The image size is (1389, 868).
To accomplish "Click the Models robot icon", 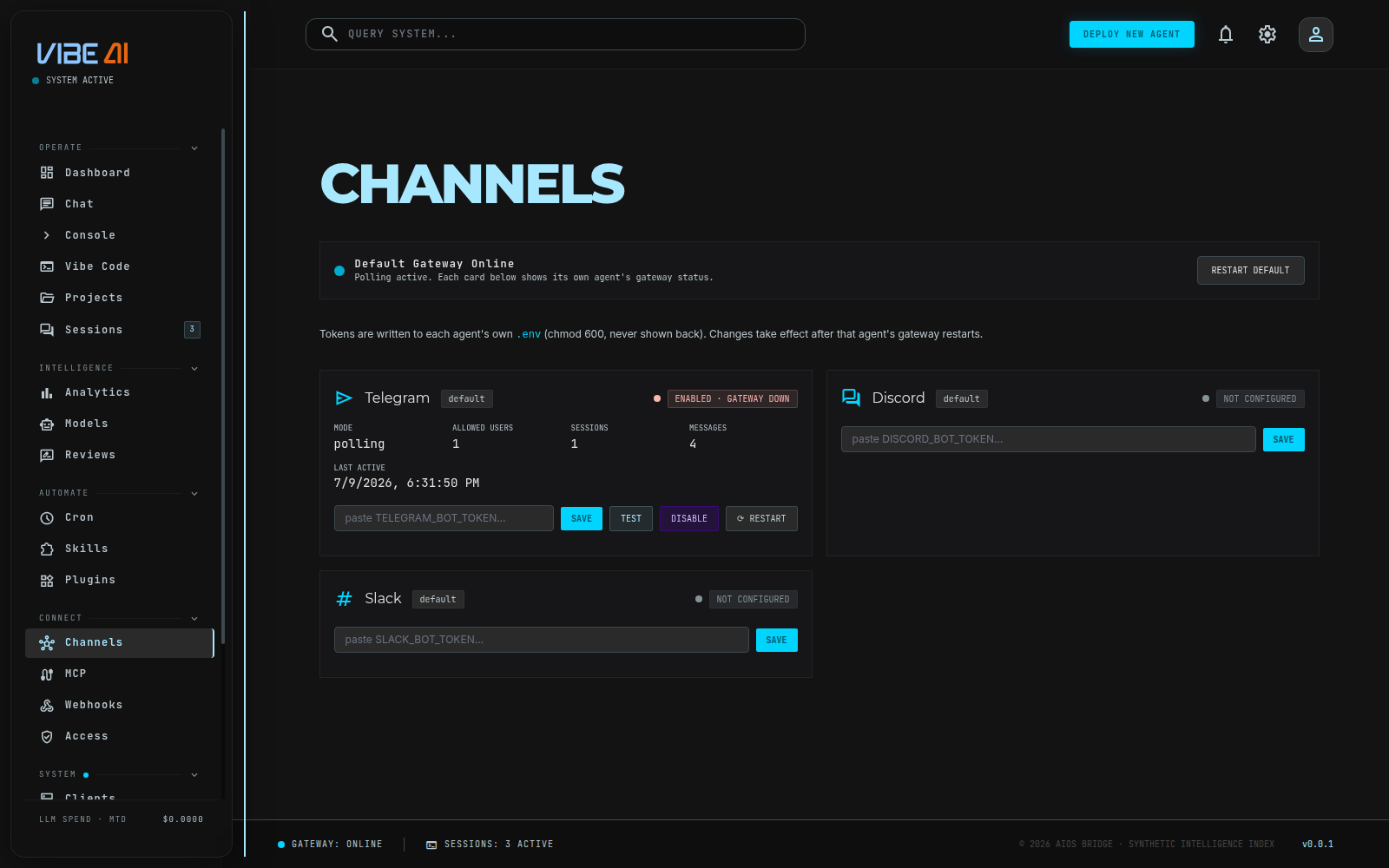I will [47, 424].
